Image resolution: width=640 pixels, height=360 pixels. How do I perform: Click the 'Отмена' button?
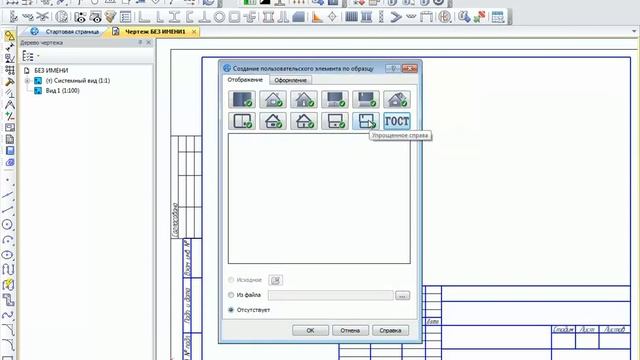point(350,330)
